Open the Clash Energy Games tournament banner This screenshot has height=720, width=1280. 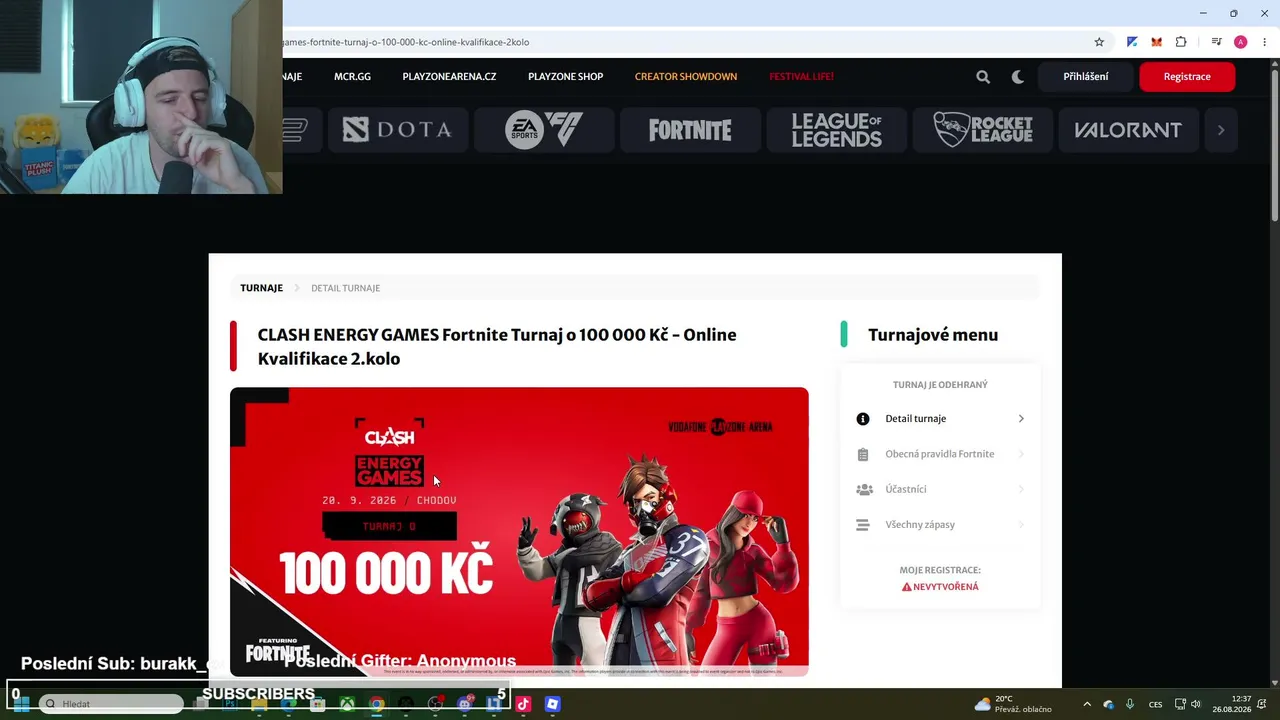coord(519,531)
